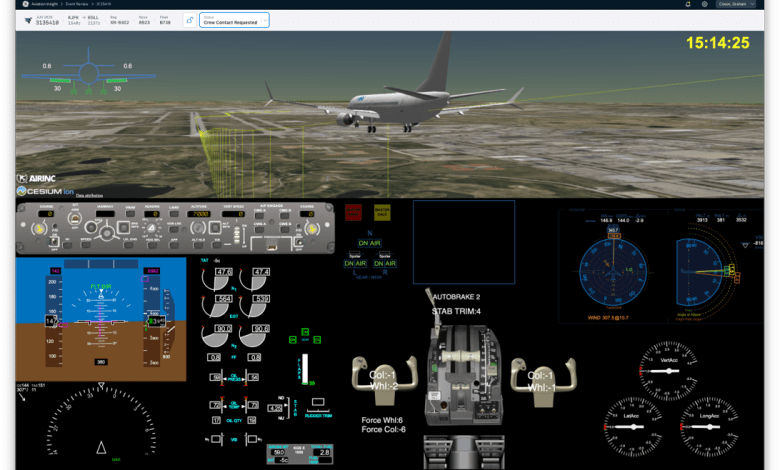Click the Aviation Insight breadcrumb
The image size is (780, 470).
click(x=45, y=4)
